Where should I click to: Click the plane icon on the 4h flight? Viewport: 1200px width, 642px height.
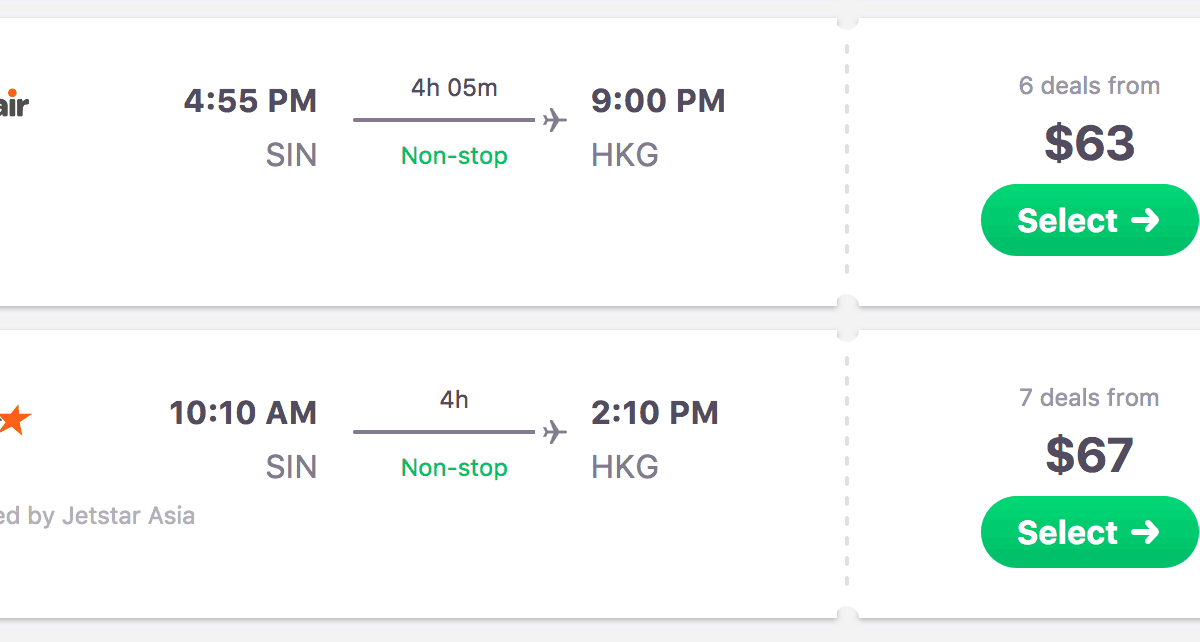click(554, 432)
